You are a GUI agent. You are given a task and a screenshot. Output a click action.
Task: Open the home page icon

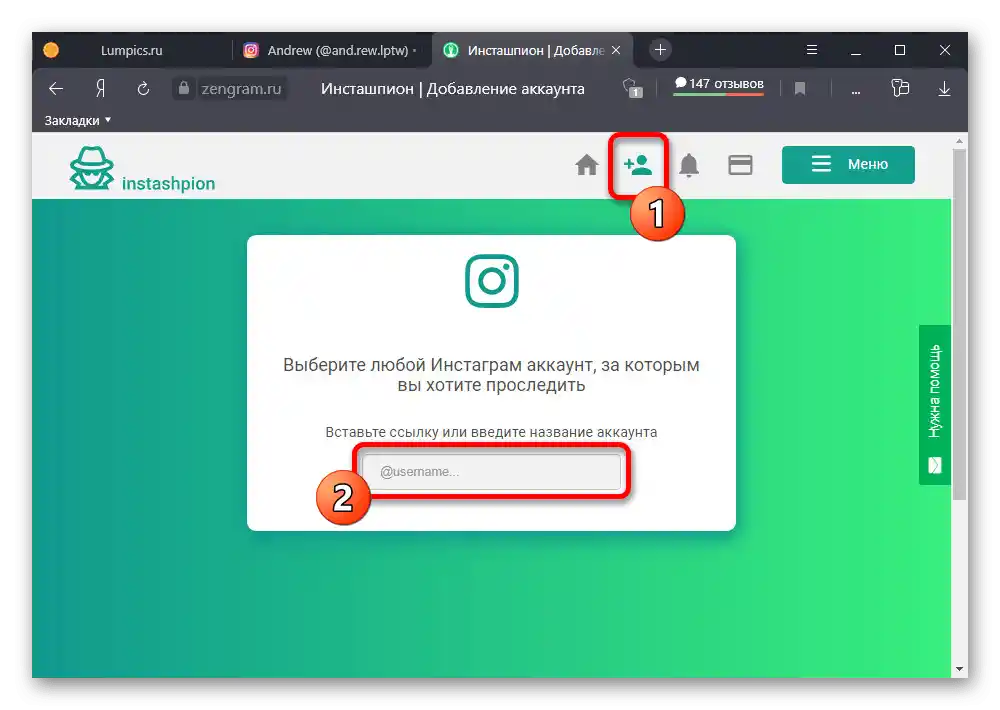tap(587, 165)
